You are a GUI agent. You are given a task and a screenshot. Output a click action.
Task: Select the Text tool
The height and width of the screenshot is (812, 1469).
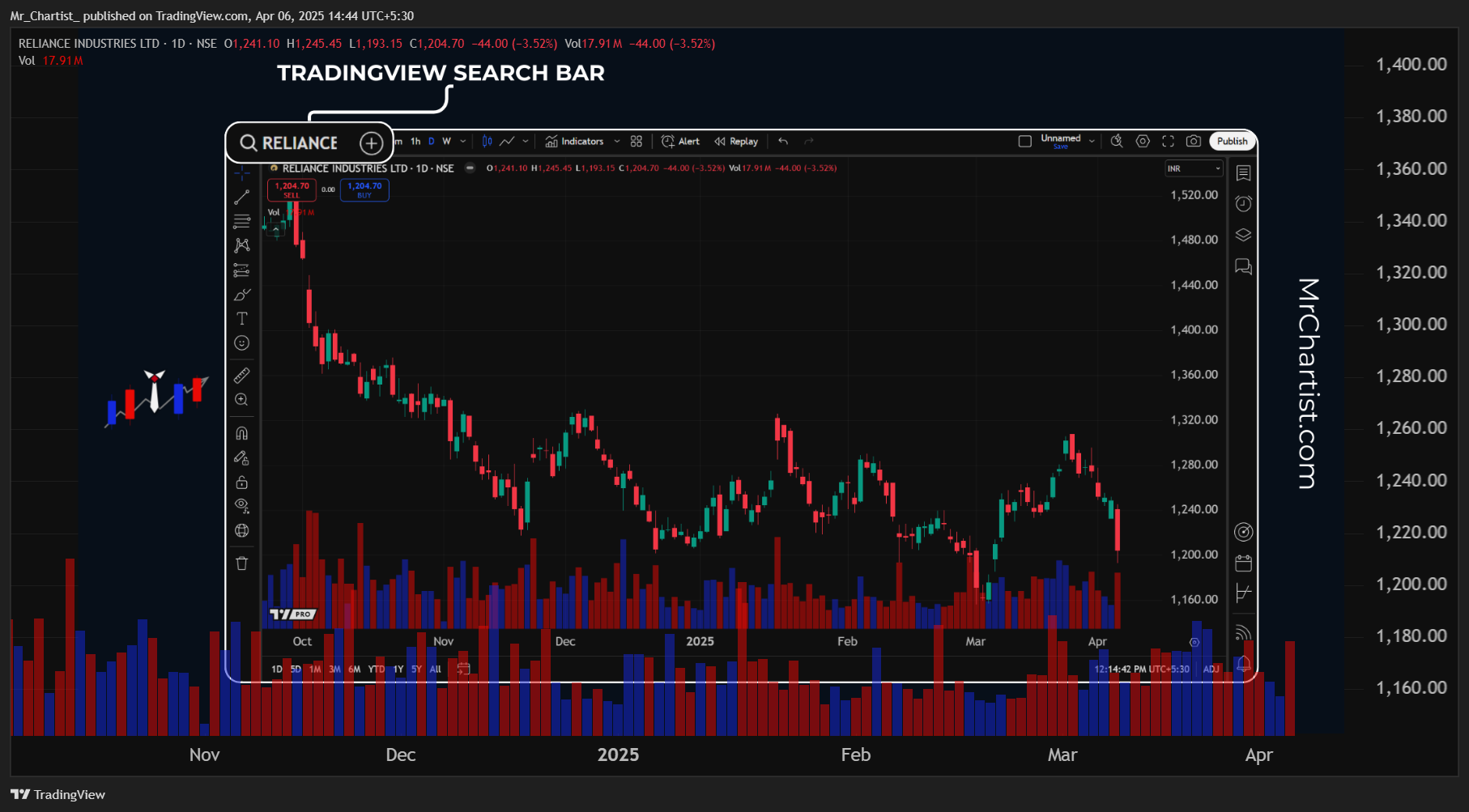click(x=241, y=319)
